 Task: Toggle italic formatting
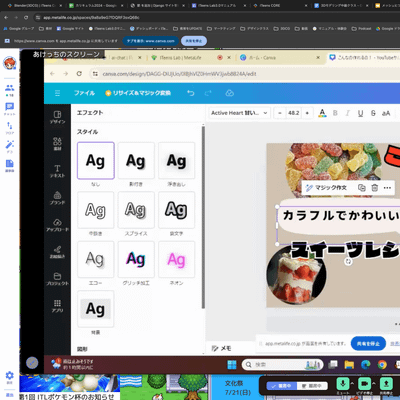[x=348, y=113]
